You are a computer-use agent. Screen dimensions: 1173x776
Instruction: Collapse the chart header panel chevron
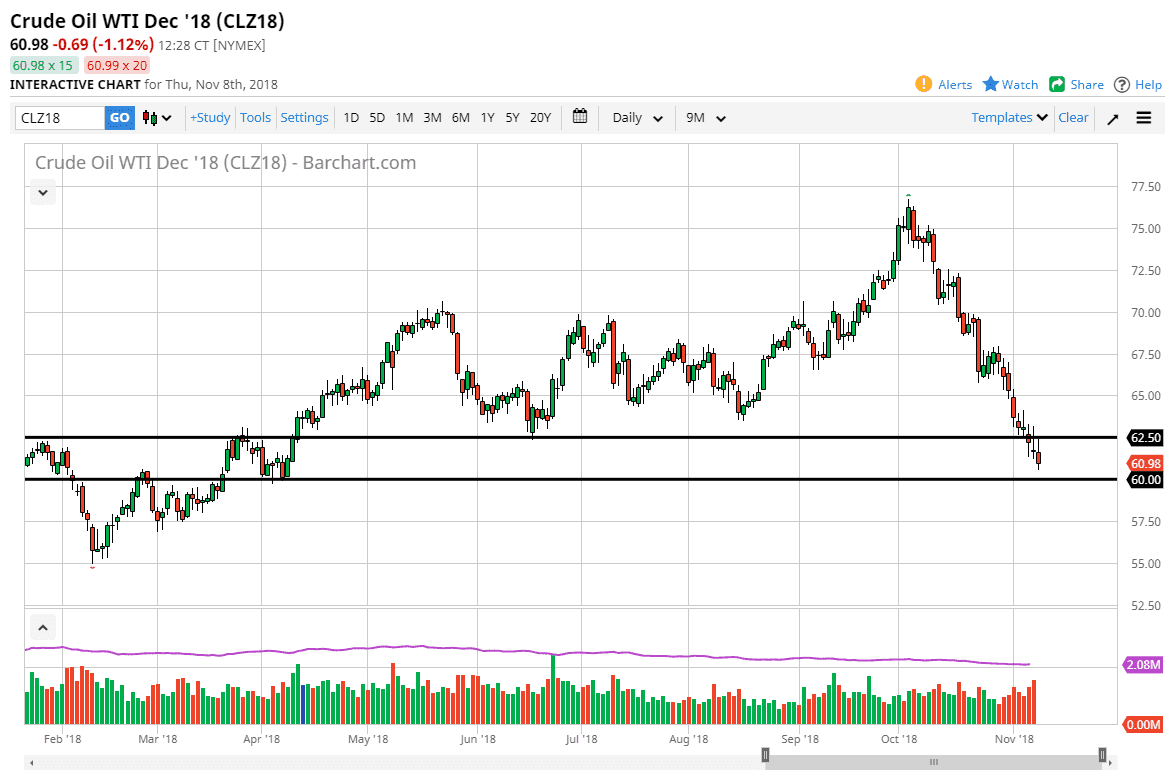[x=42, y=191]
